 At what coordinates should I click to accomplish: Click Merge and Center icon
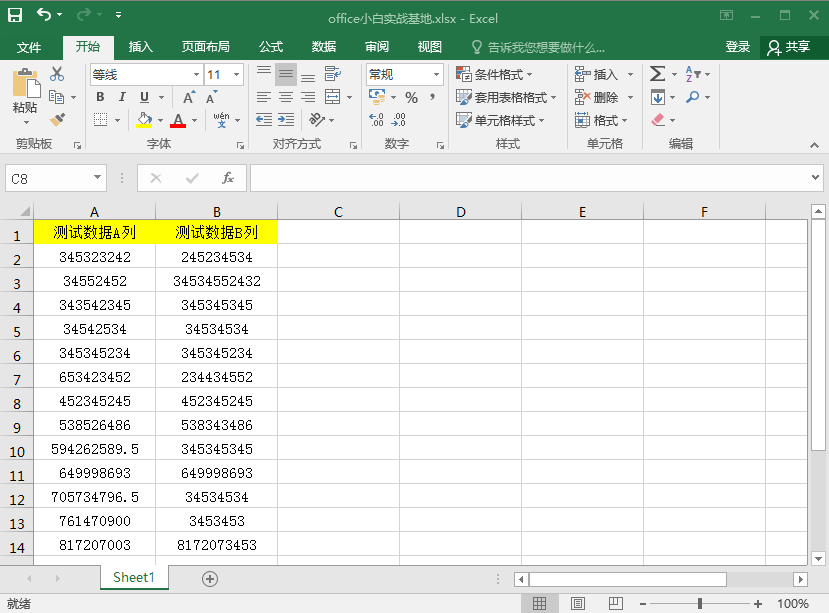pyautogui.click(x=333, y=97)
